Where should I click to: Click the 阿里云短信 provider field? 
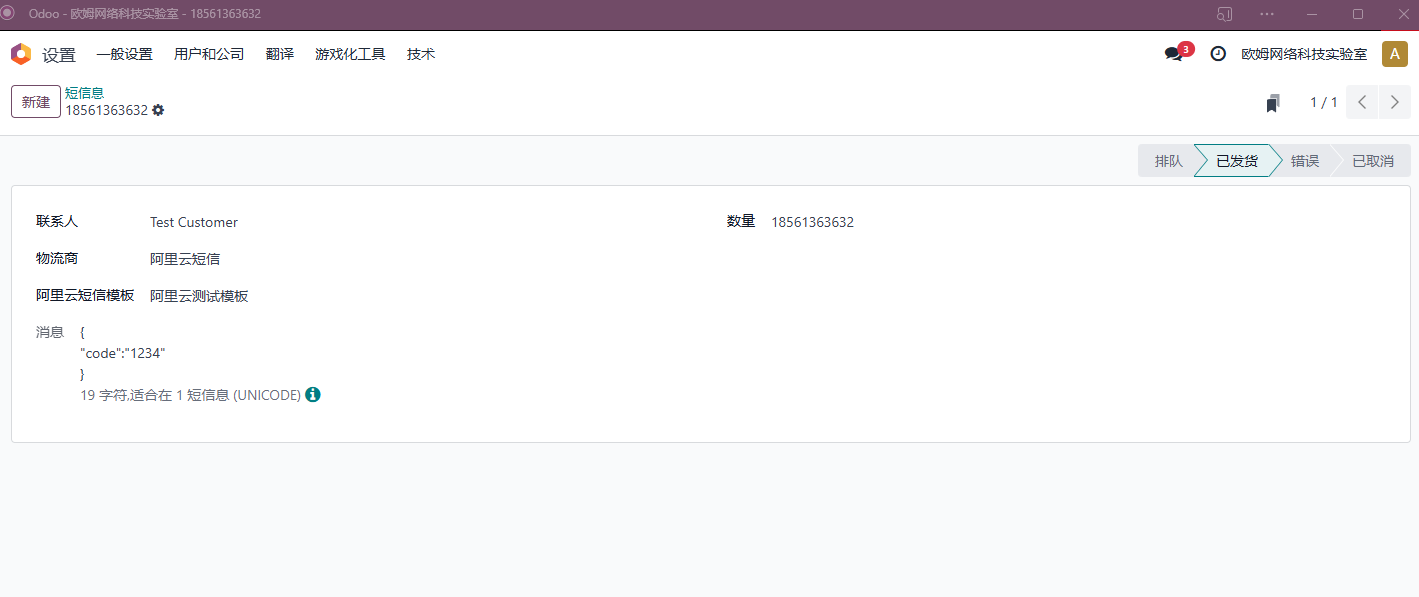tap(185, 259)
